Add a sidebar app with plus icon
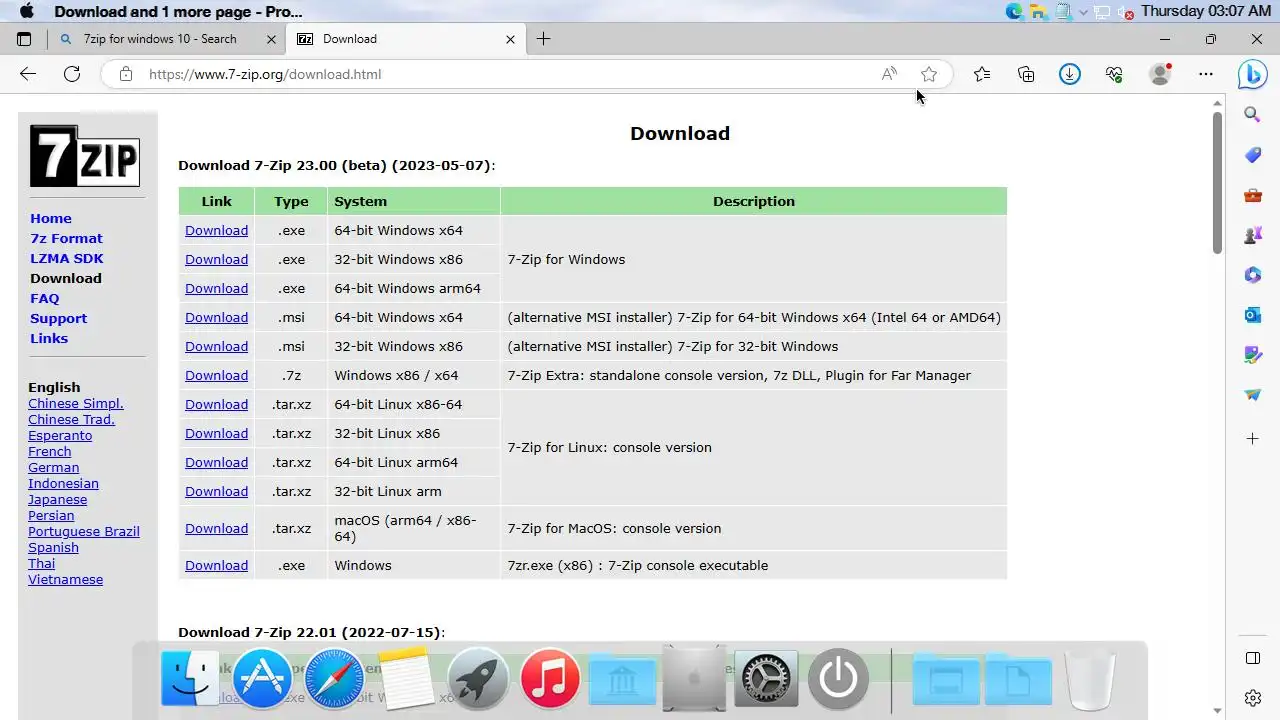Screen dimensions: 1280x720 click(x=1252, y=439)
